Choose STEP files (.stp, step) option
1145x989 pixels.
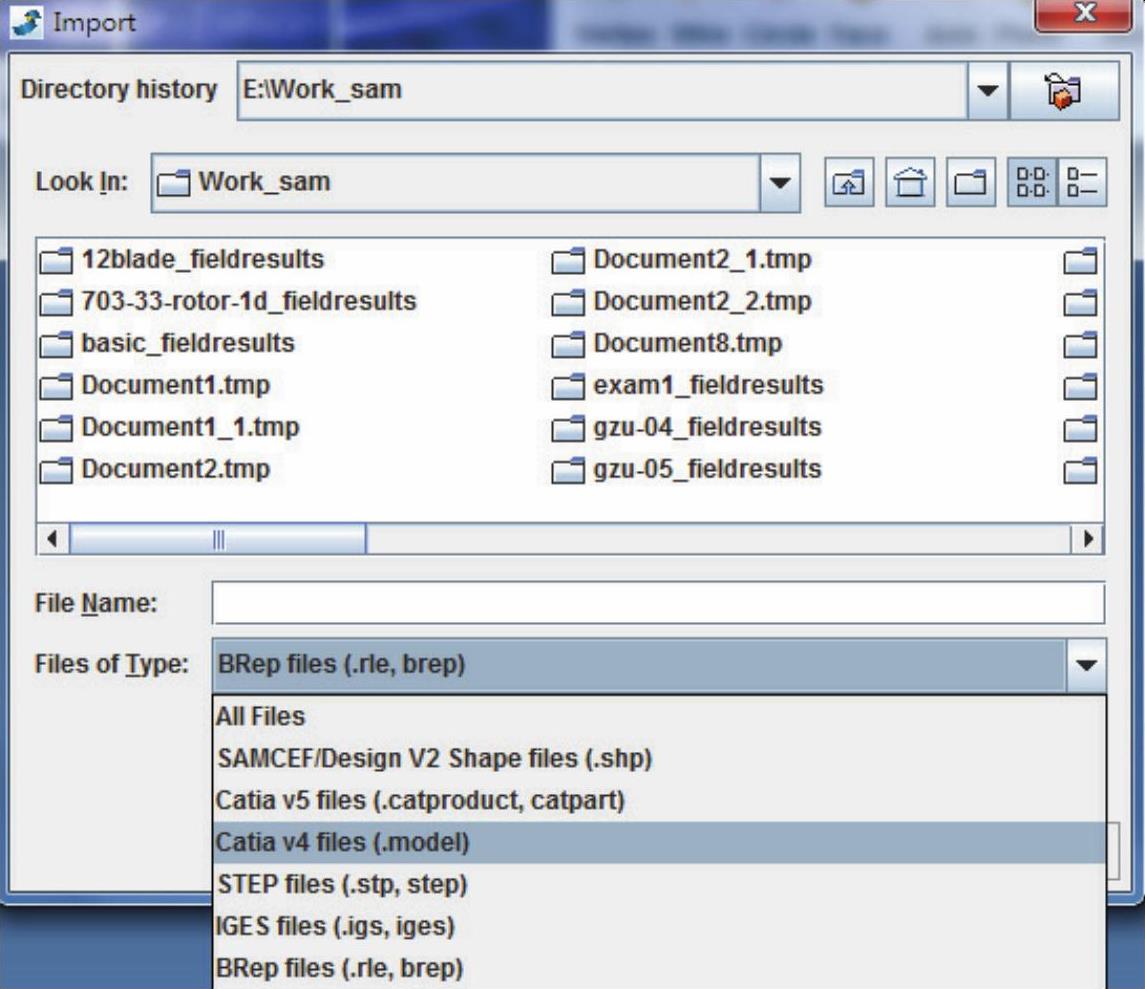342,885
